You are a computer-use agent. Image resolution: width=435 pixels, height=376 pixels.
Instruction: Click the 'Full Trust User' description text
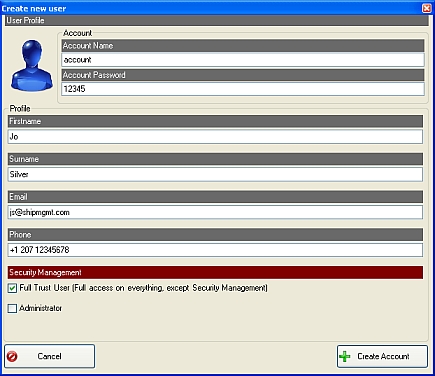pyautogui.click(x=143, y=288)
